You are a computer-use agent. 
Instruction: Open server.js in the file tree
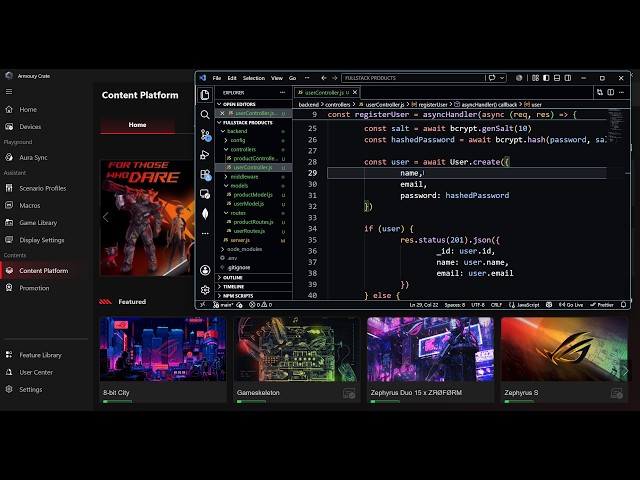[253, 240]
